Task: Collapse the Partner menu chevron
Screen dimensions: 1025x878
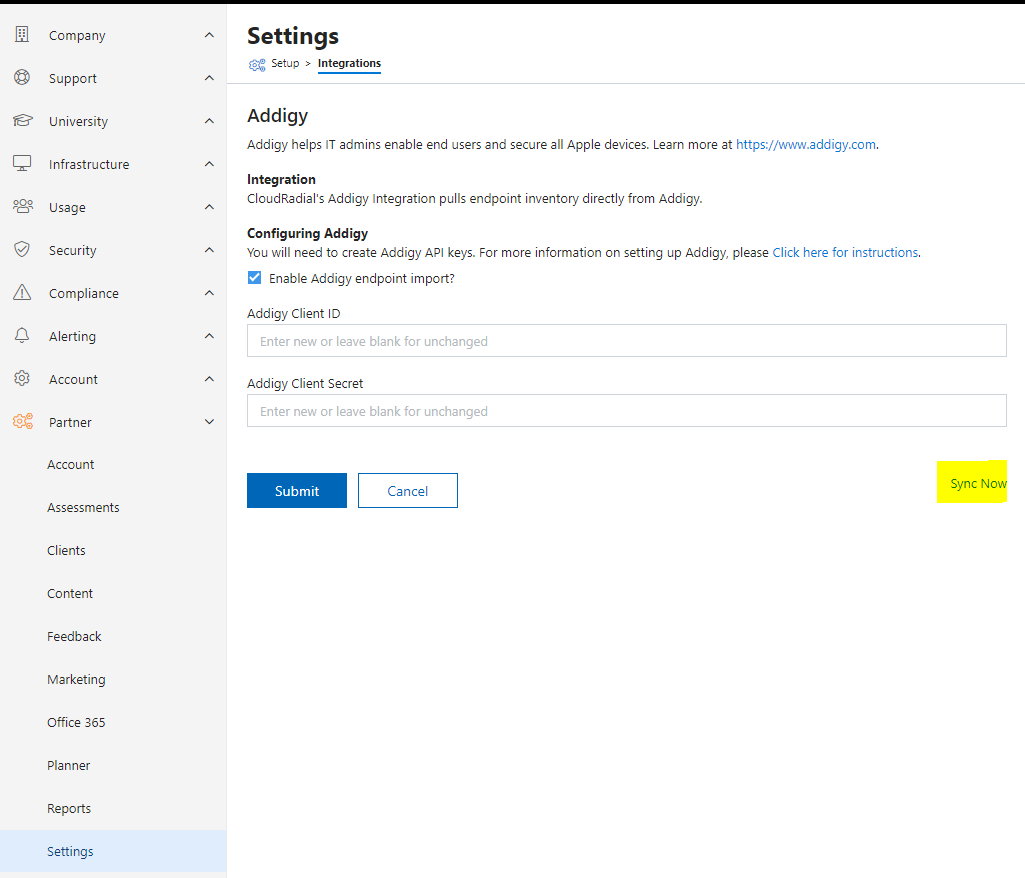Action: tap(209, 422)
